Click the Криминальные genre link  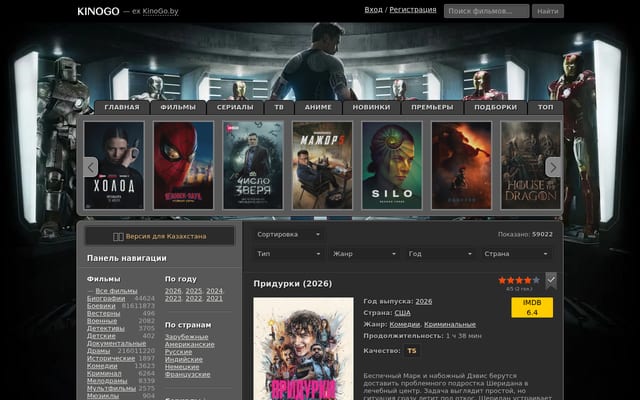(450, 324)
